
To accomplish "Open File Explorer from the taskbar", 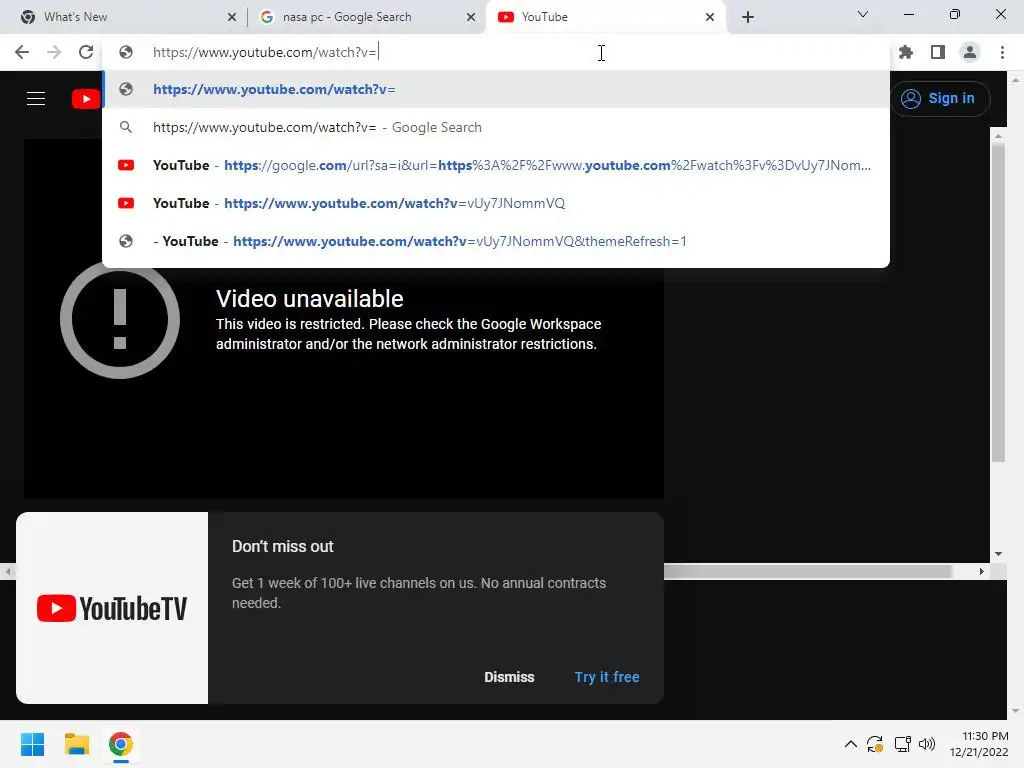I will [x=76, y=744].
